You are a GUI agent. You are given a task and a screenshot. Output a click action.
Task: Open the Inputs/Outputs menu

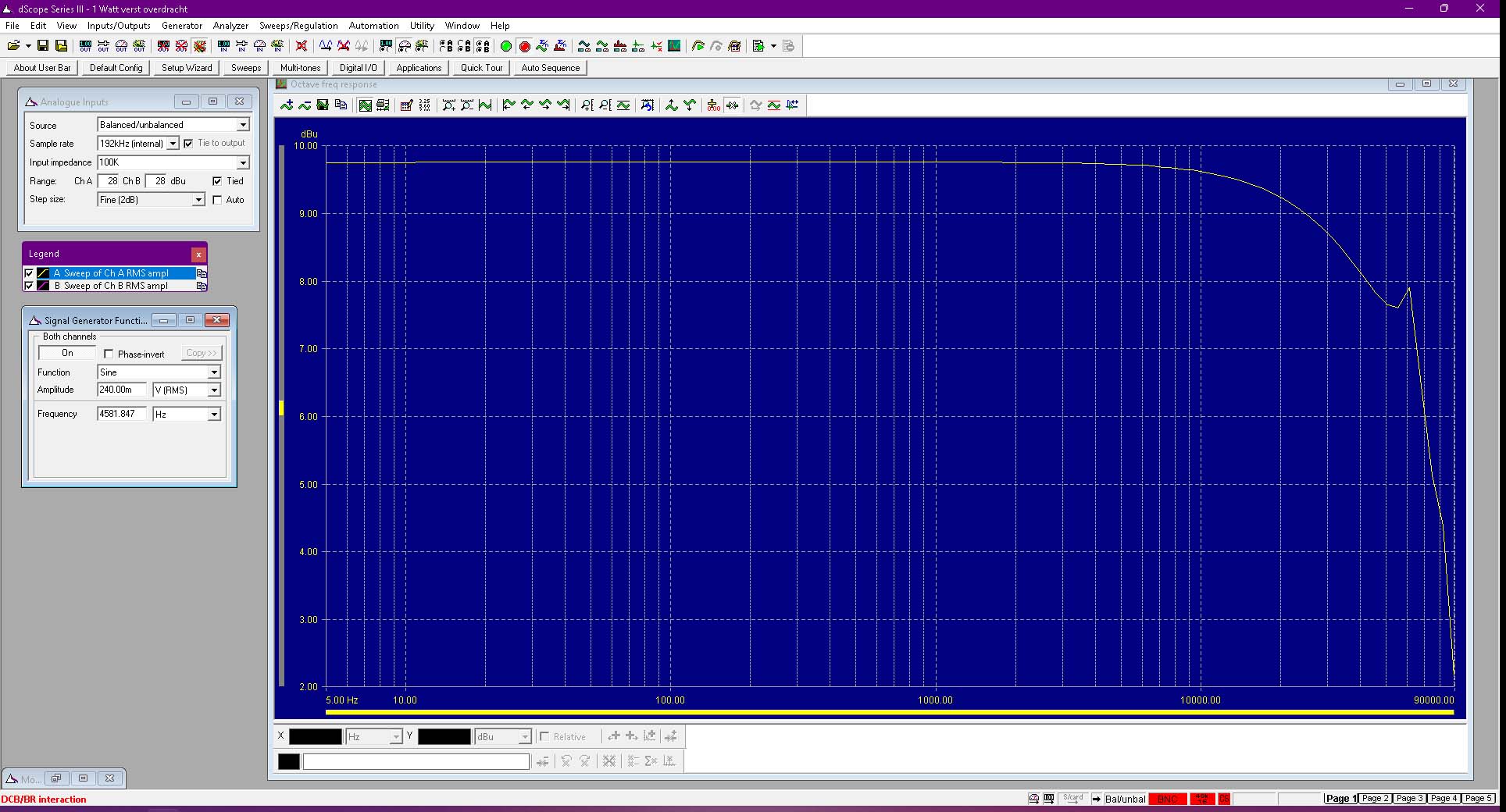pyautogui.click(x=119, y=26)
